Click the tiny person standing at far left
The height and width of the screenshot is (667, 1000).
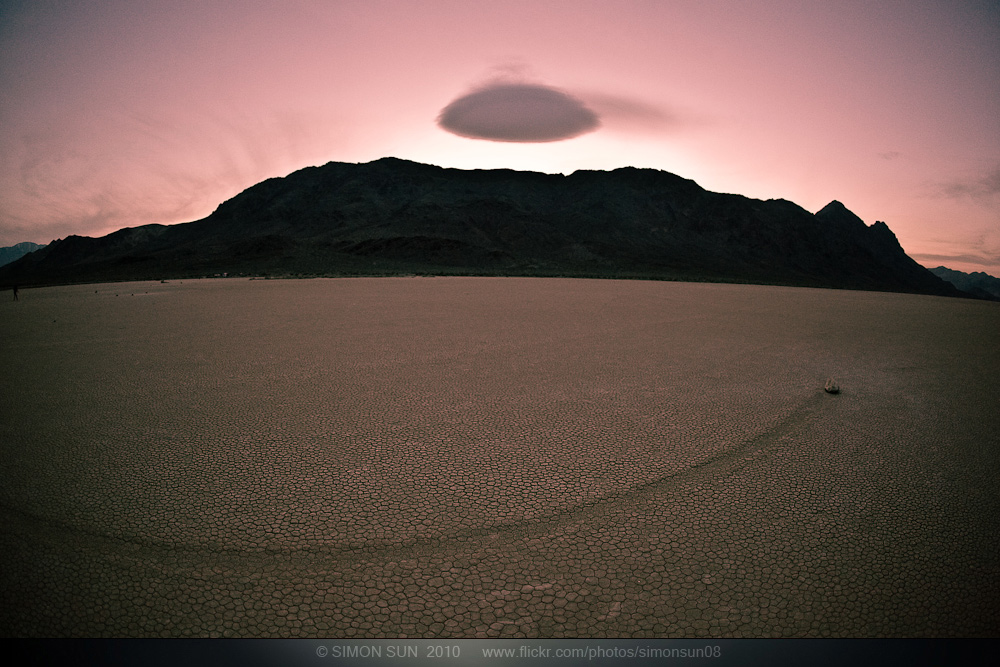pos(15,292)
